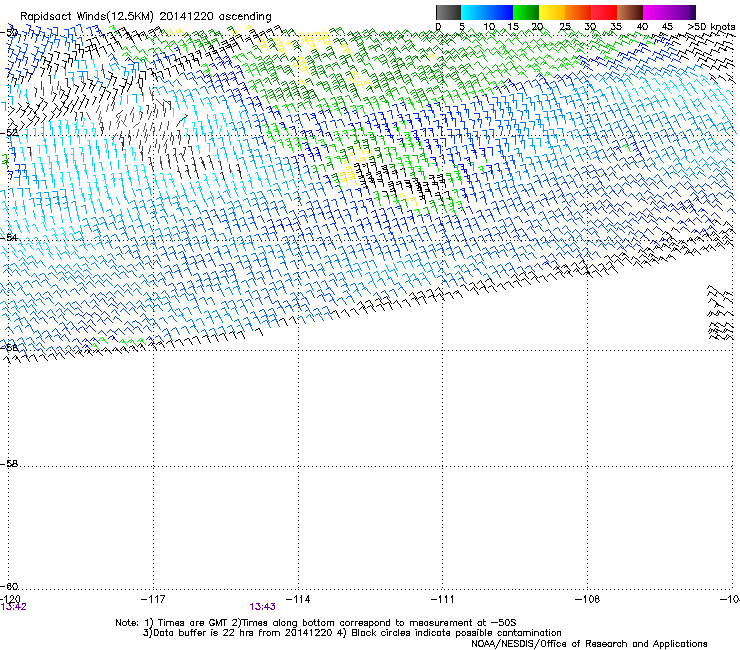This screenshot has width=740, height=650.
Task: Click the -108 longitude axis label
Action: click(x=588, y=599)
